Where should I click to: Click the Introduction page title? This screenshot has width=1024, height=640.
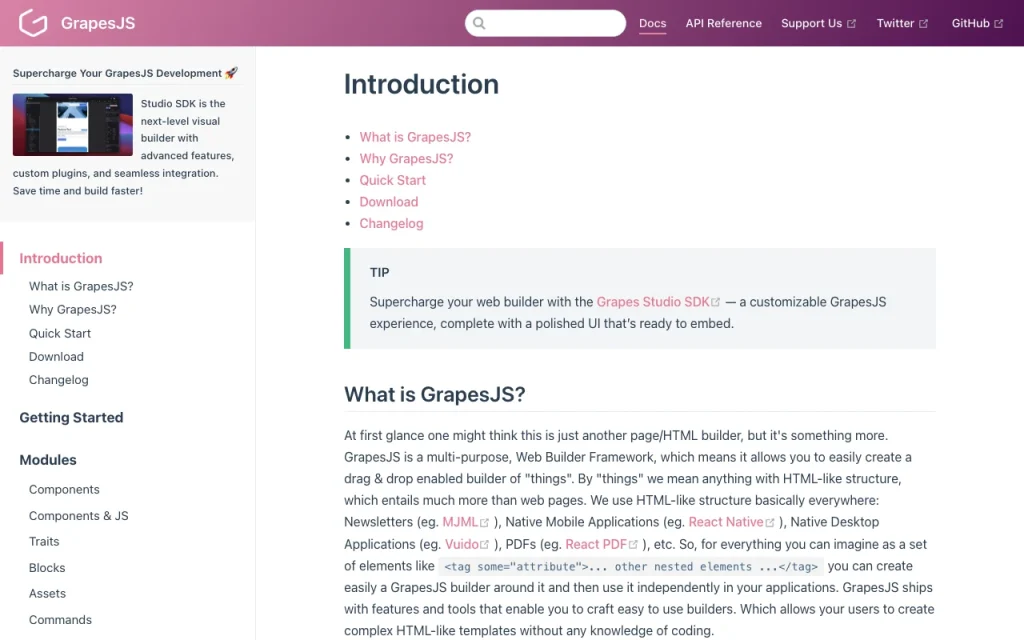click(421, 84)
